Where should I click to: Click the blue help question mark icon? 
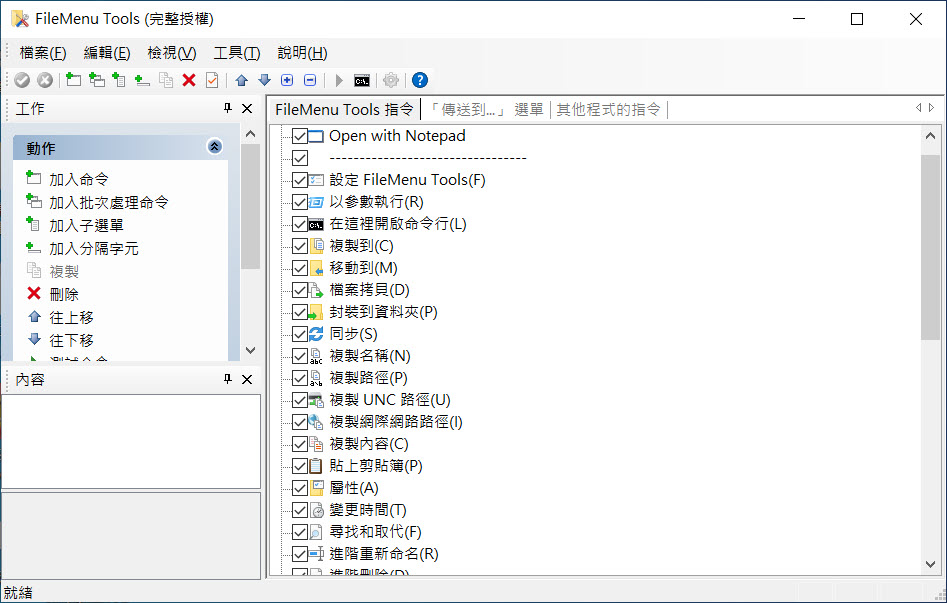pos(420,80)
